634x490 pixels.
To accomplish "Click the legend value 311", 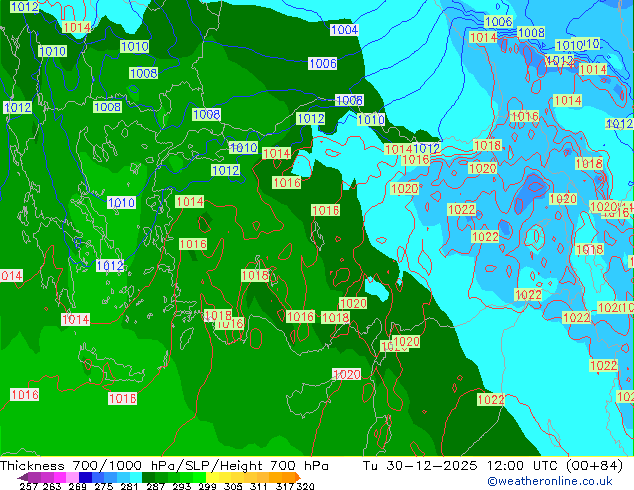I will 259,486.
